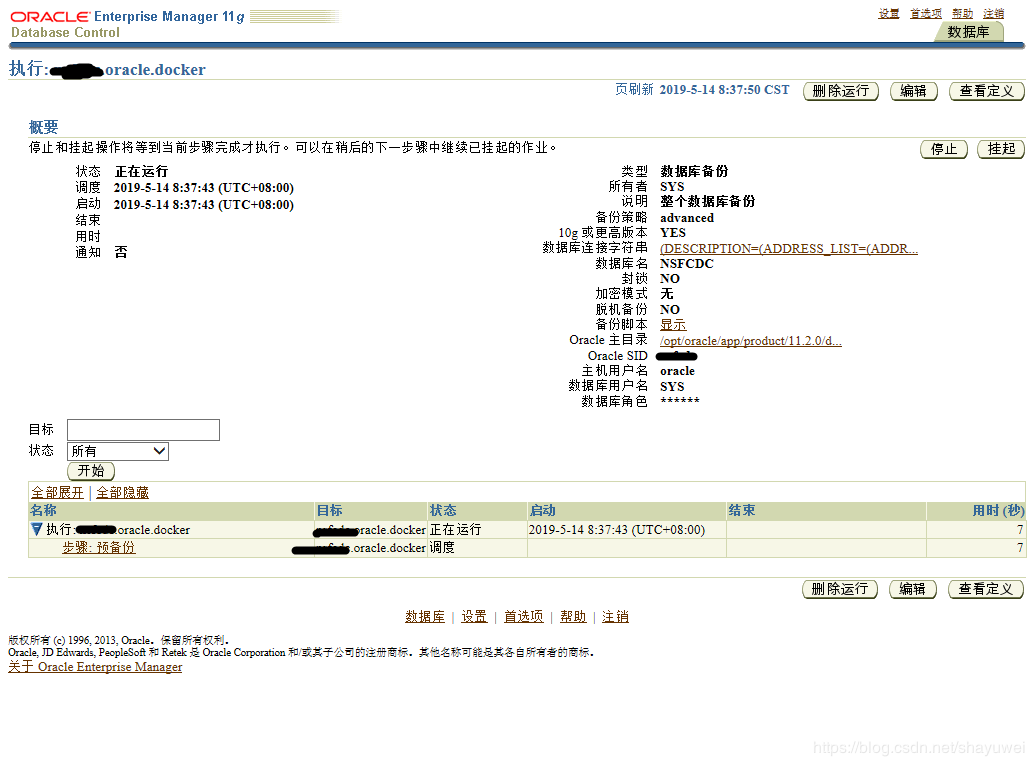Click top 查看定义 button
Image resolution: width=1034 pixels, height=766 pixels.
(987, 91)
